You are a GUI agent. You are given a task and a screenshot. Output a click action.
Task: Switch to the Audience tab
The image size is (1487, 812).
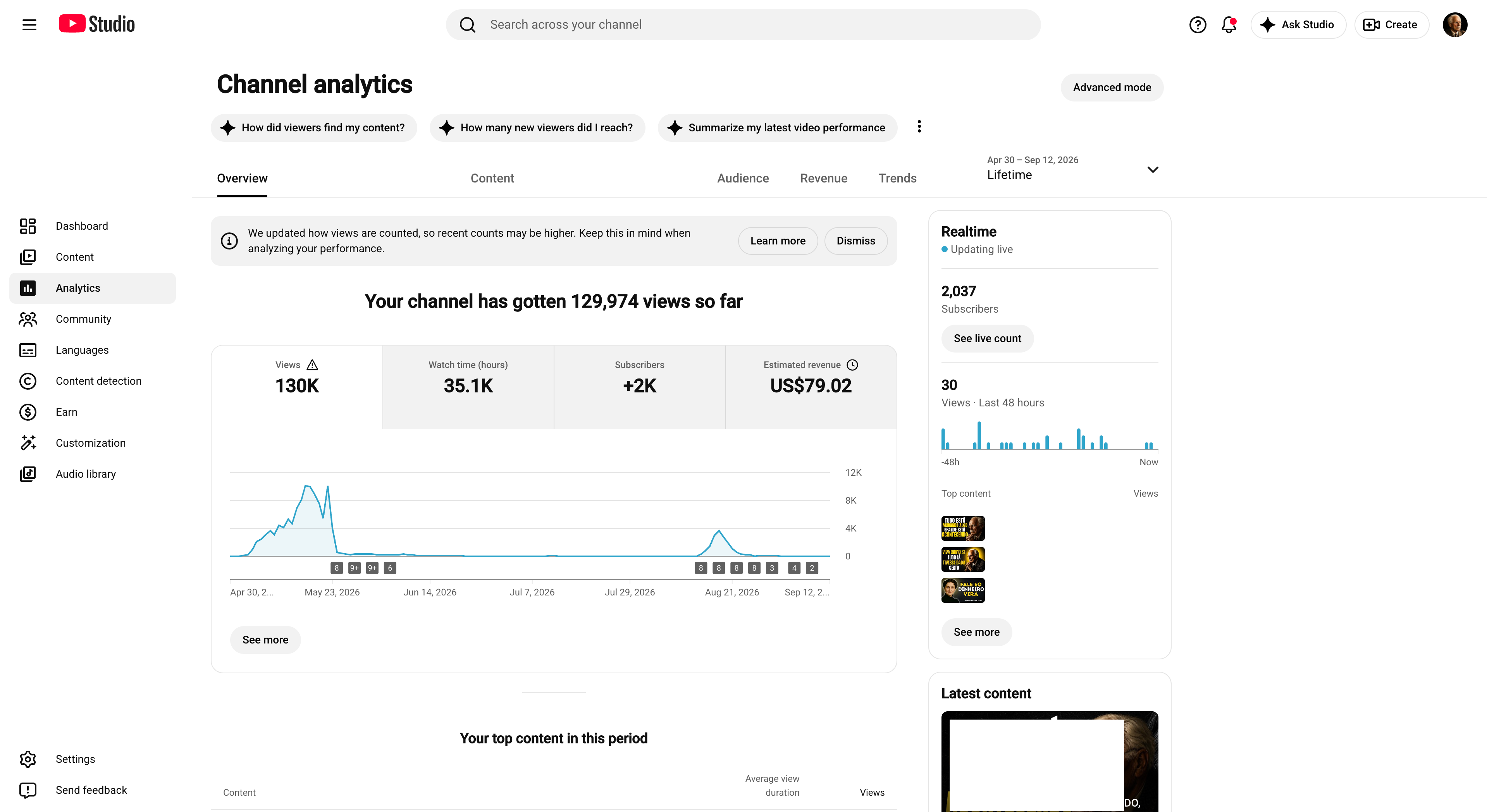coord(743,178)
